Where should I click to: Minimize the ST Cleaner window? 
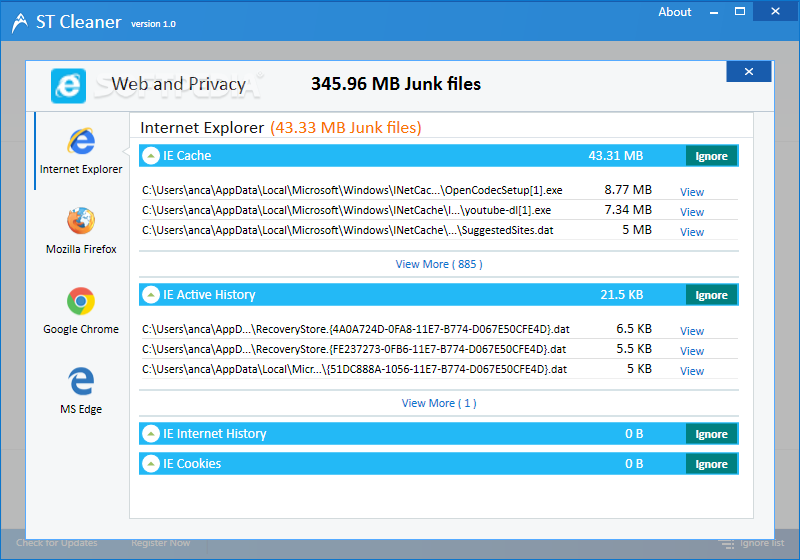[x=714, y=12]
